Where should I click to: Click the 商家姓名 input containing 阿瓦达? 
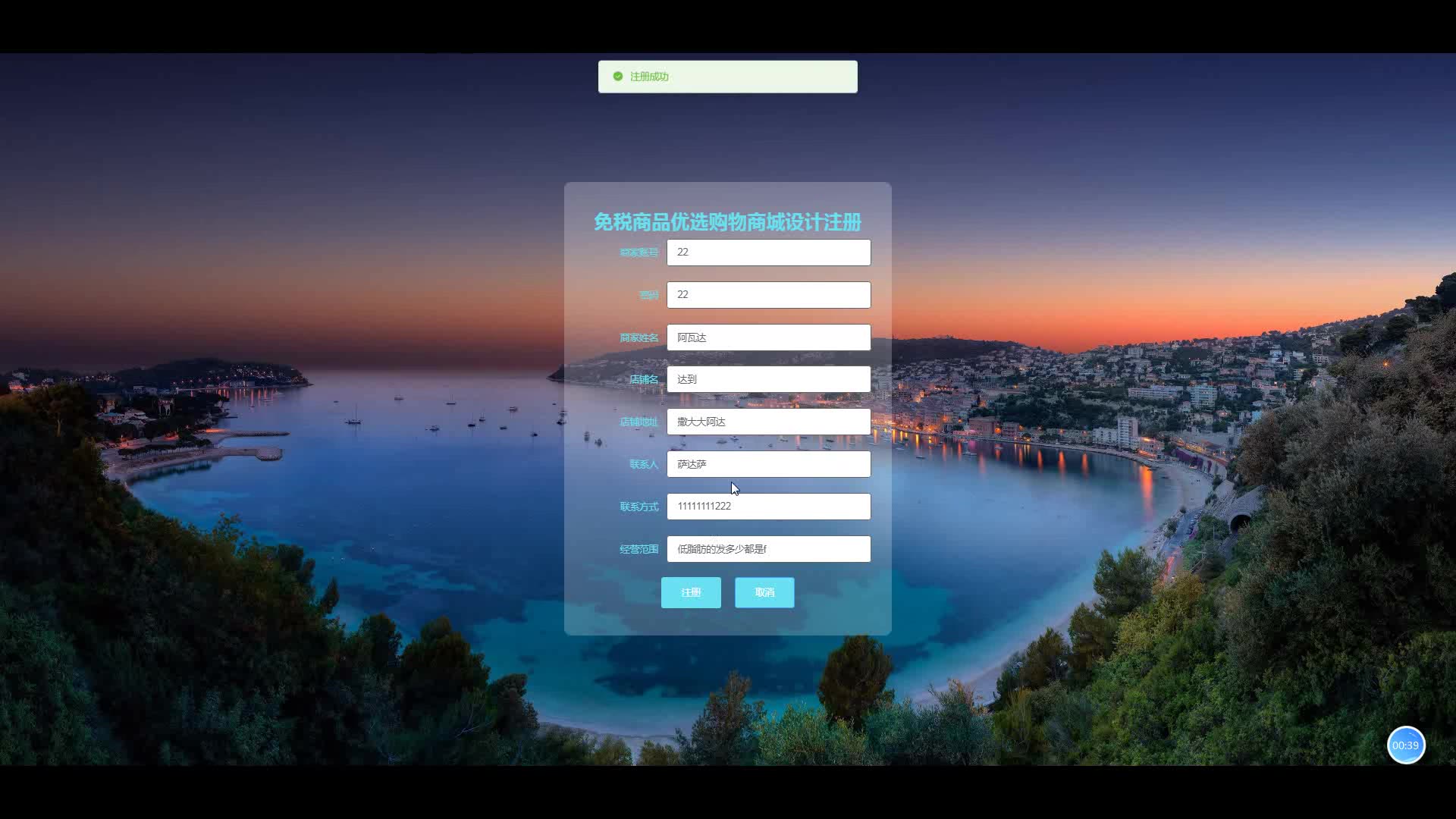pyautogui.click(x=768, y=337)
